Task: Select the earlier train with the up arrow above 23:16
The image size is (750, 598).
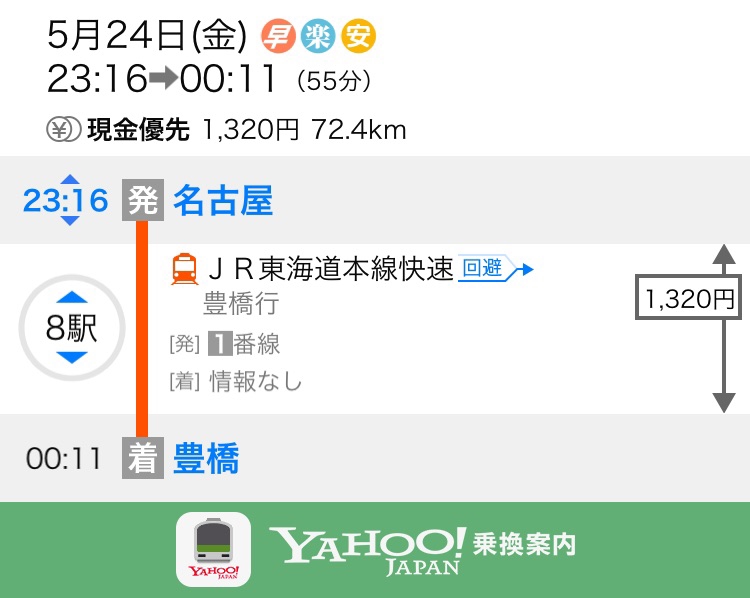Action: click(70, 180)
